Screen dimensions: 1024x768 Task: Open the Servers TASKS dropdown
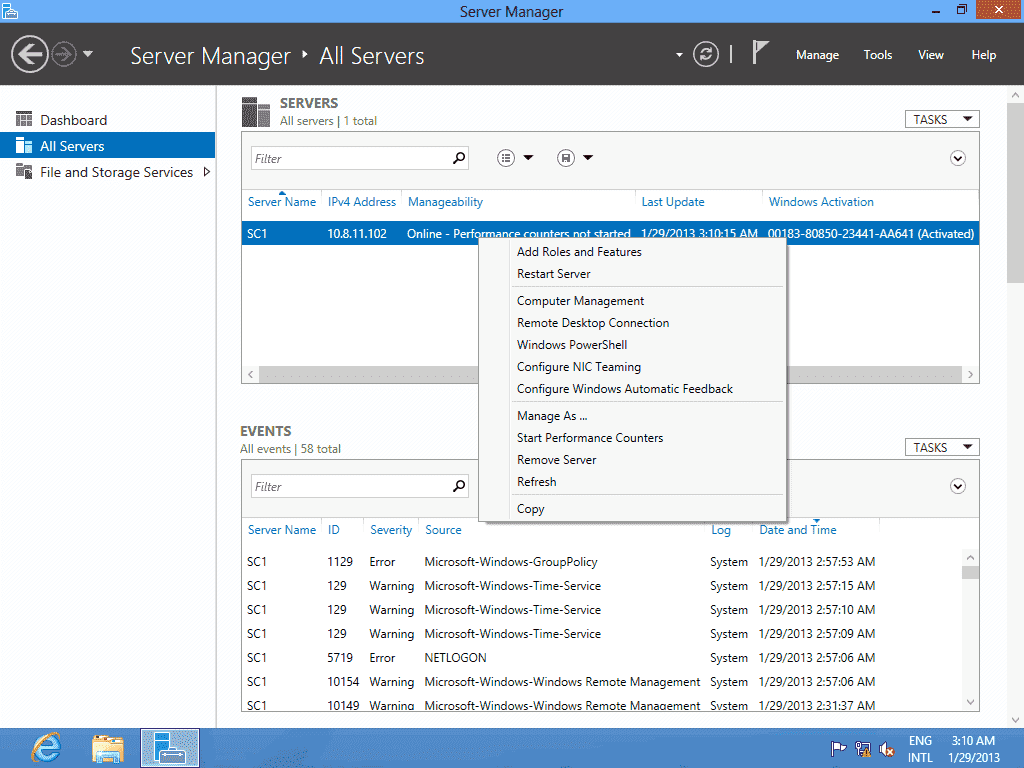[x=941, y=118]
